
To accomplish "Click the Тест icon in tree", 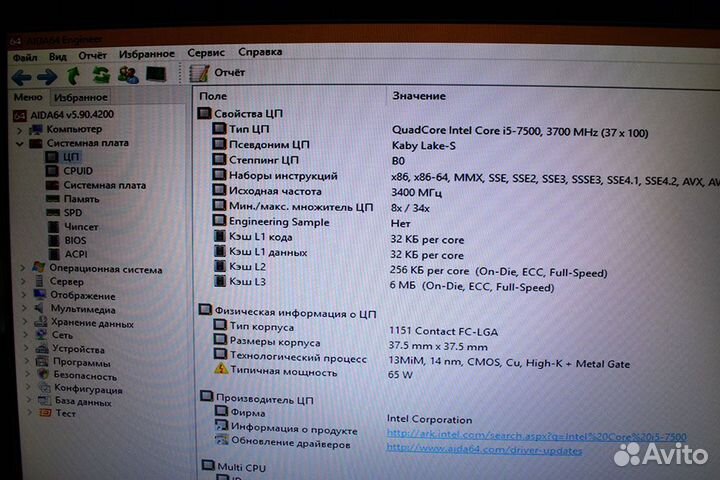I will [45, 412].
